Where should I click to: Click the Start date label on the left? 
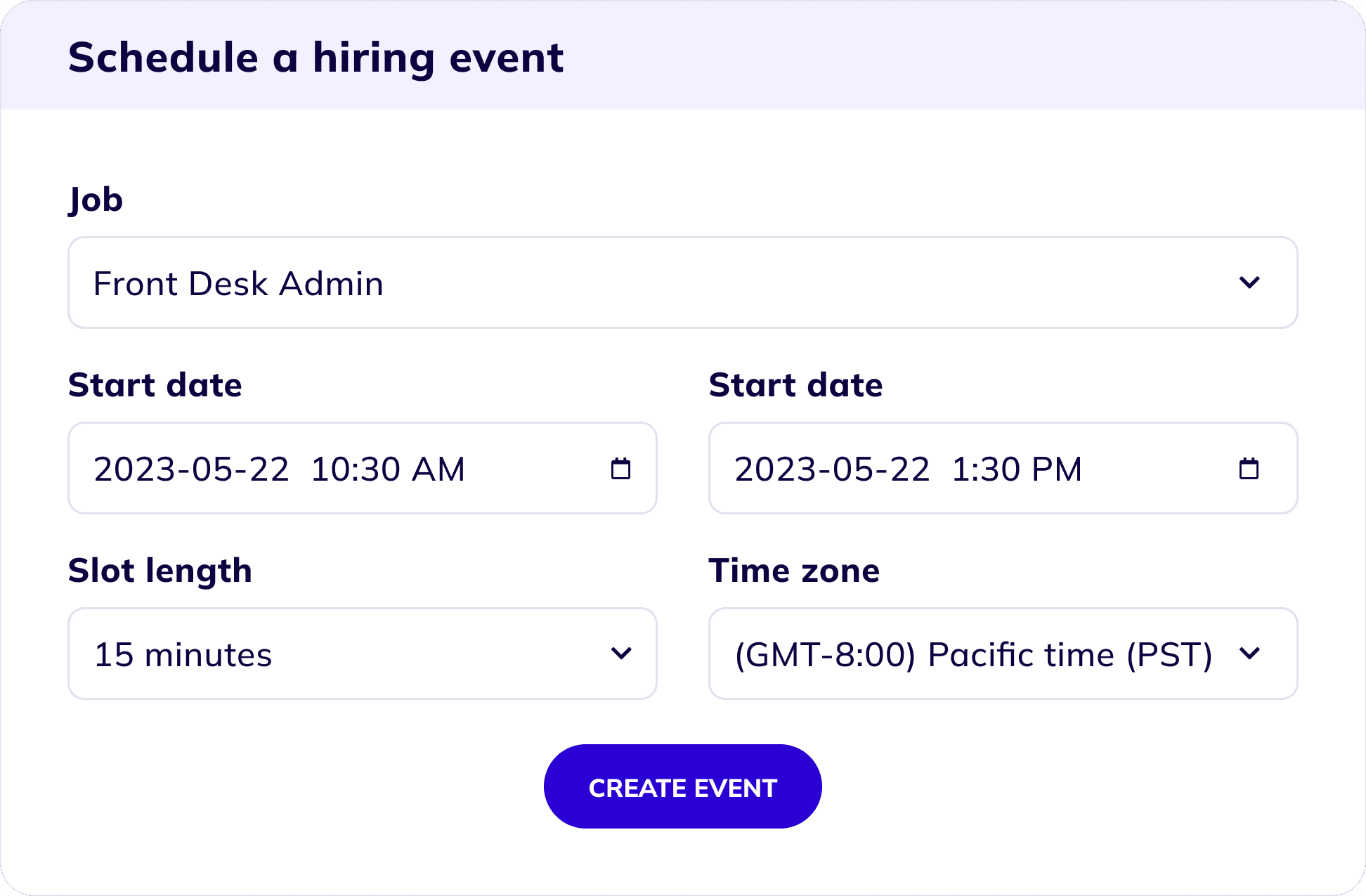pyautogui.click(x=155, y=384)
